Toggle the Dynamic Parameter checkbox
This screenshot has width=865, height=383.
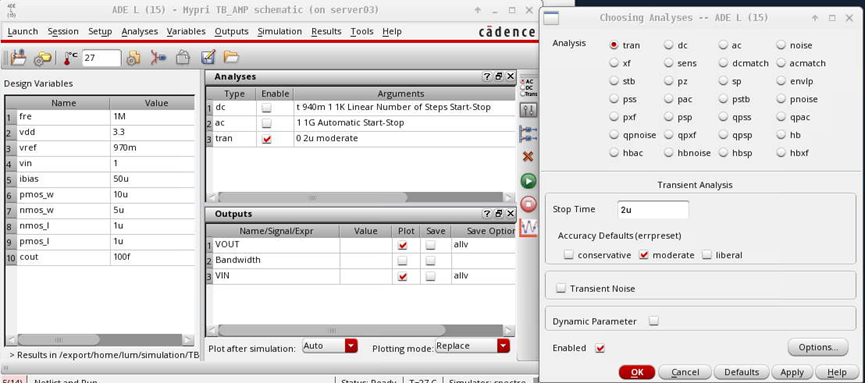pos(654,321)
